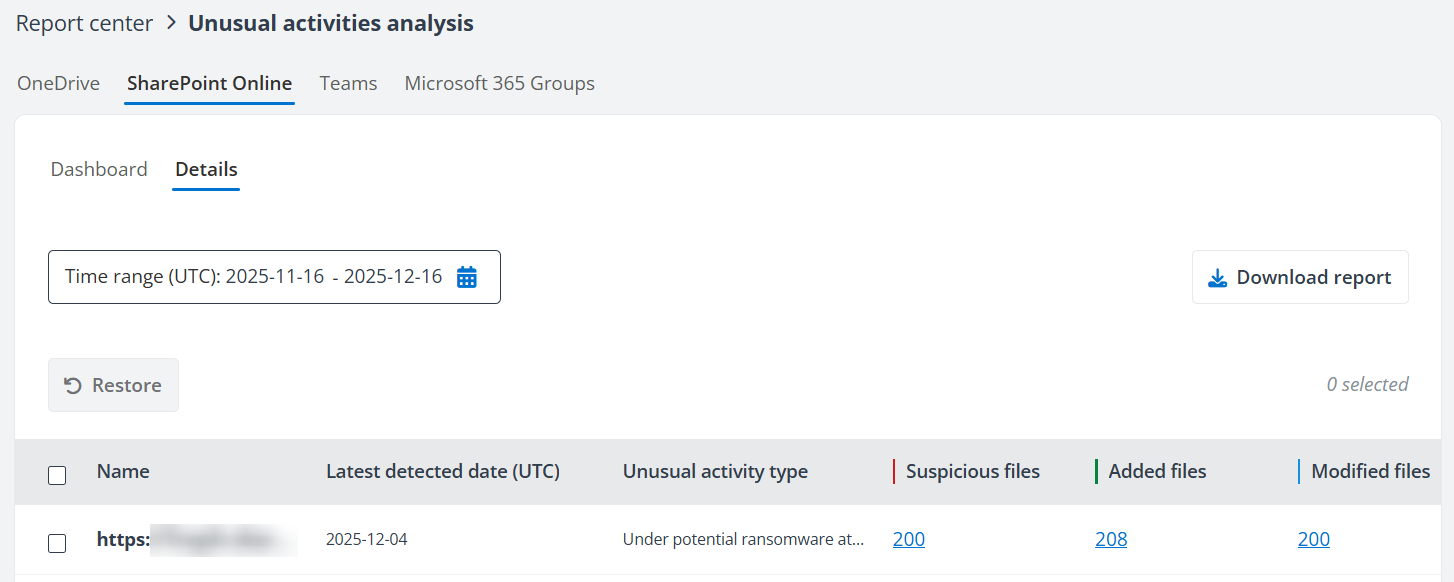Click the calendar icon in time range

tap(467, 277)
